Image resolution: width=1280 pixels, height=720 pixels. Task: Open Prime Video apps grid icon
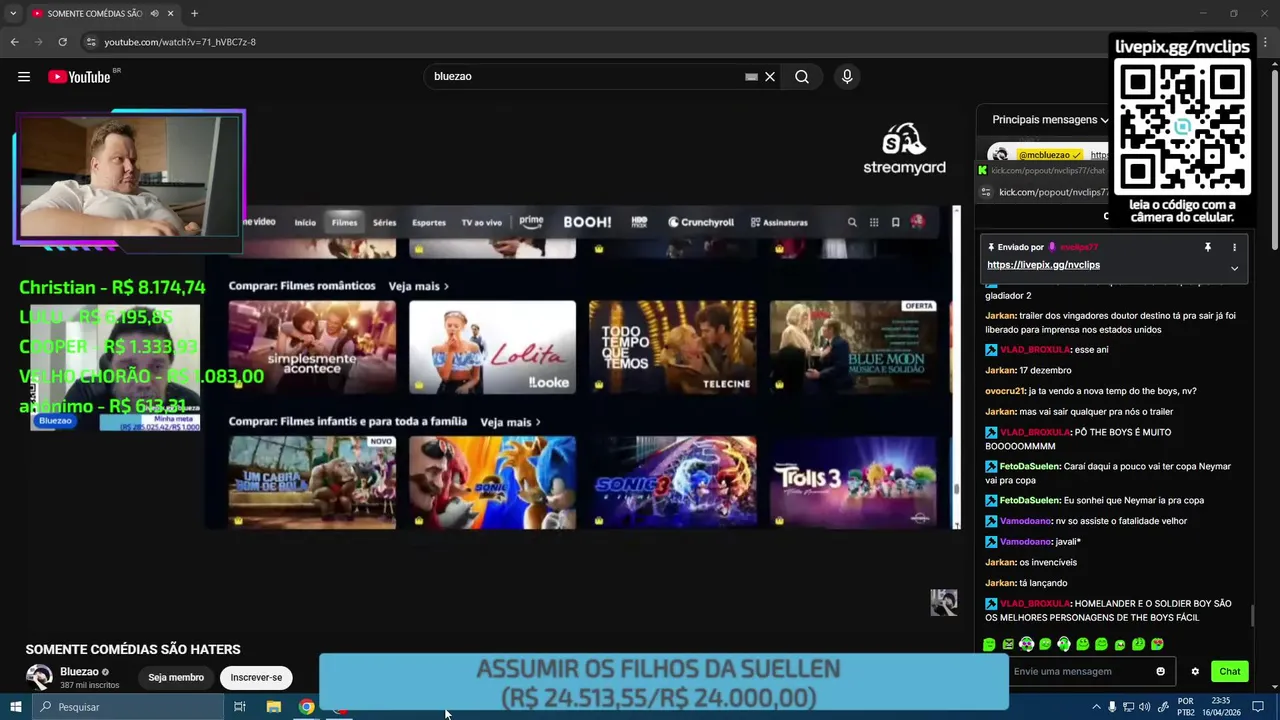click(874, 222)
